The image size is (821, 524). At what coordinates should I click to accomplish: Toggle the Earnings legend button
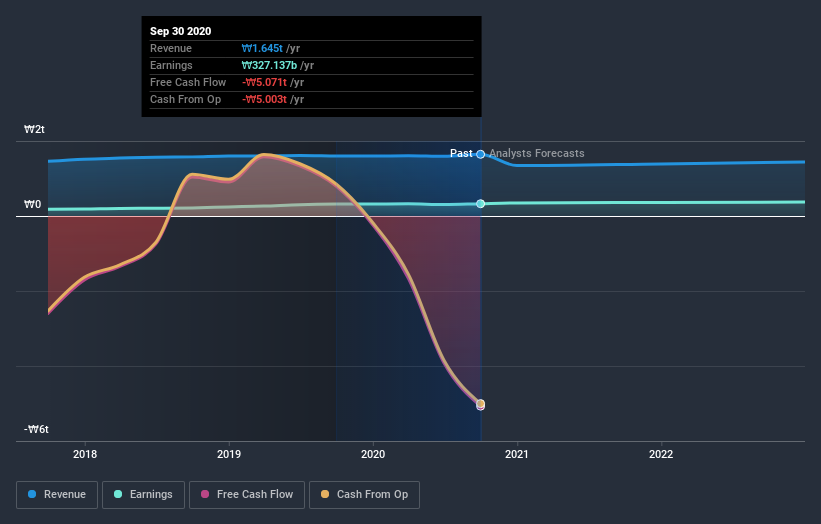point(143,495)
